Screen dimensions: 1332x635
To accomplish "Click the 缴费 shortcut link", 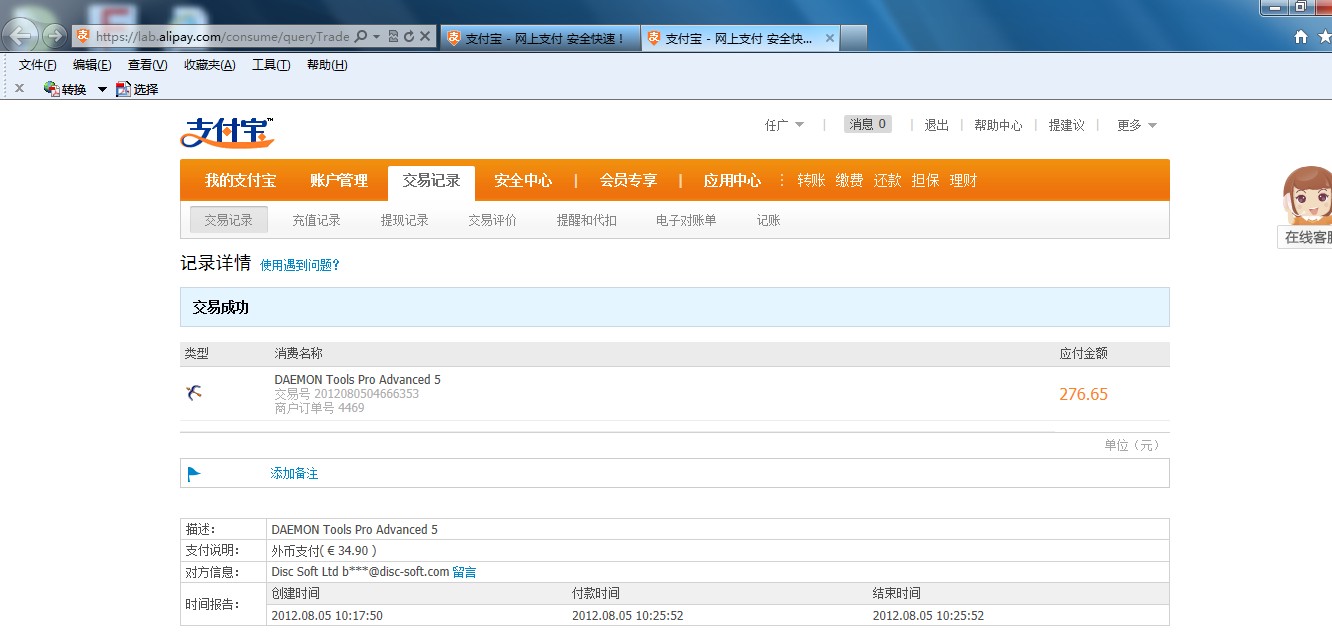I will [x=849, y=181].
